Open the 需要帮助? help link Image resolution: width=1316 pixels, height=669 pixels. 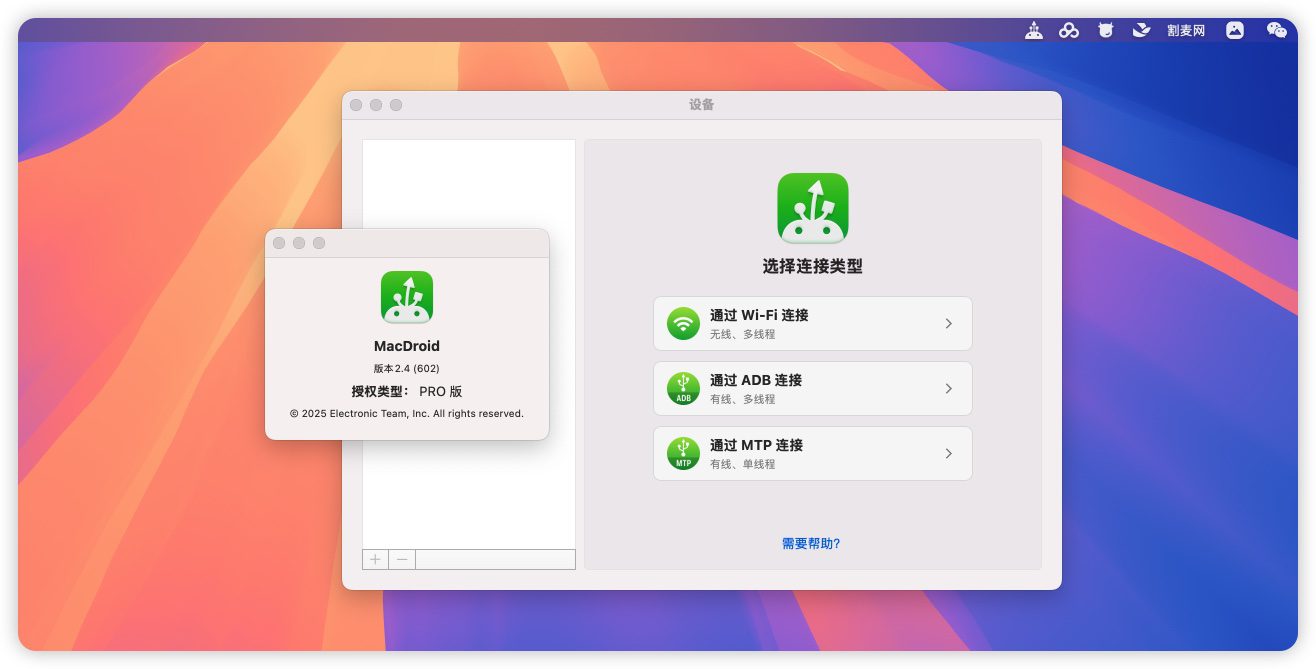click(x=811, y=544)
